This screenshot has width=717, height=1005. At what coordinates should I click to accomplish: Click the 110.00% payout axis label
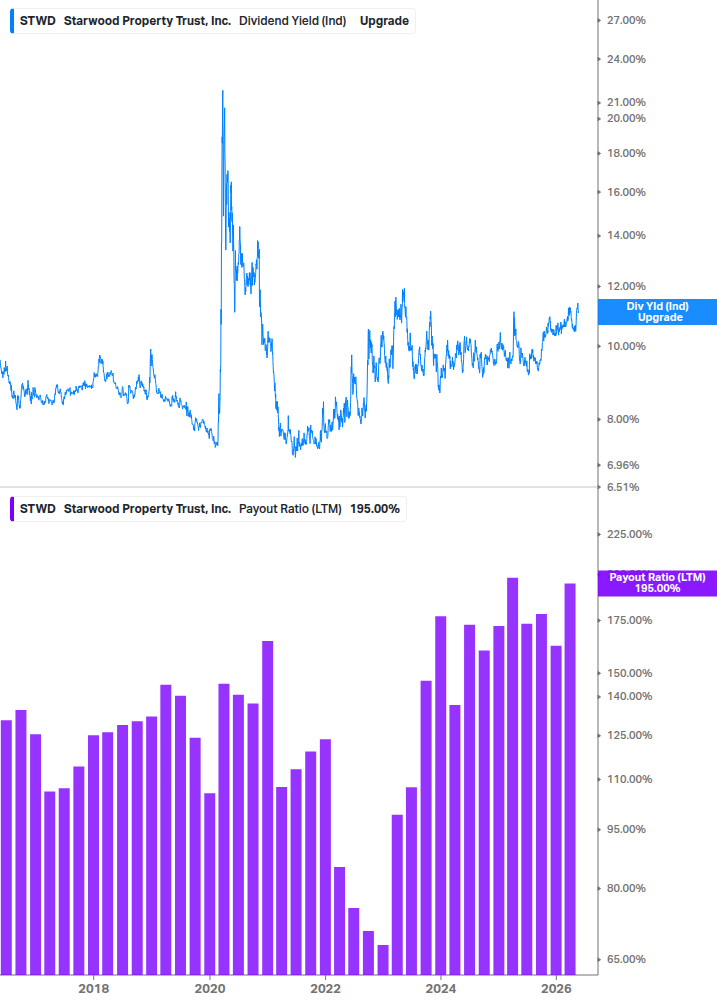coord(629,779)
